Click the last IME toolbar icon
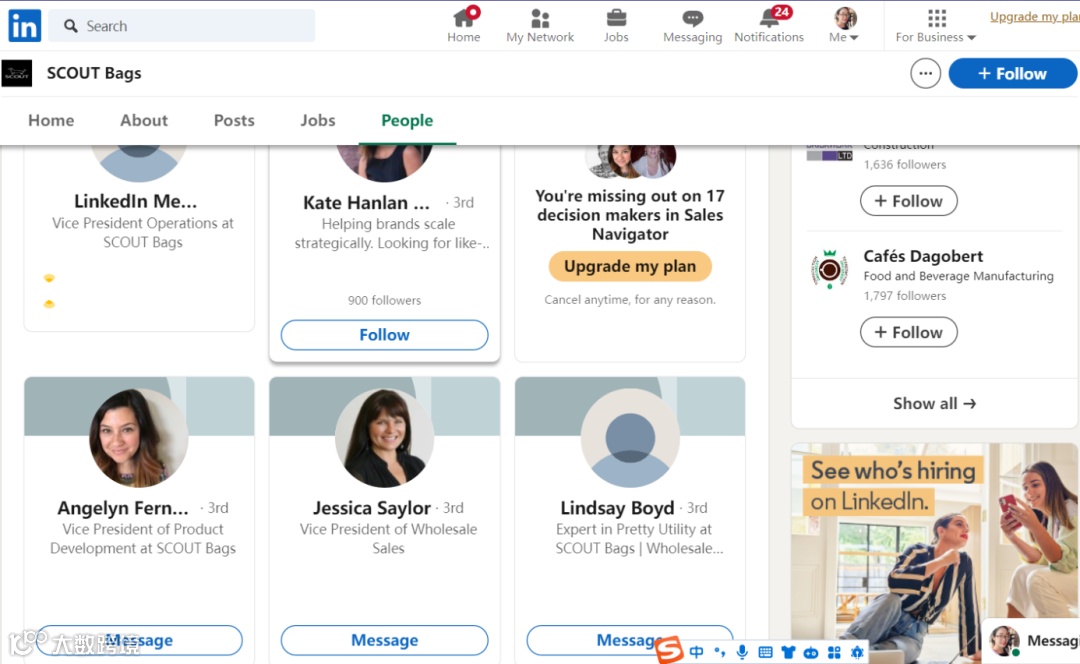This screenshot has height=664, width=1080. point(857,652)
